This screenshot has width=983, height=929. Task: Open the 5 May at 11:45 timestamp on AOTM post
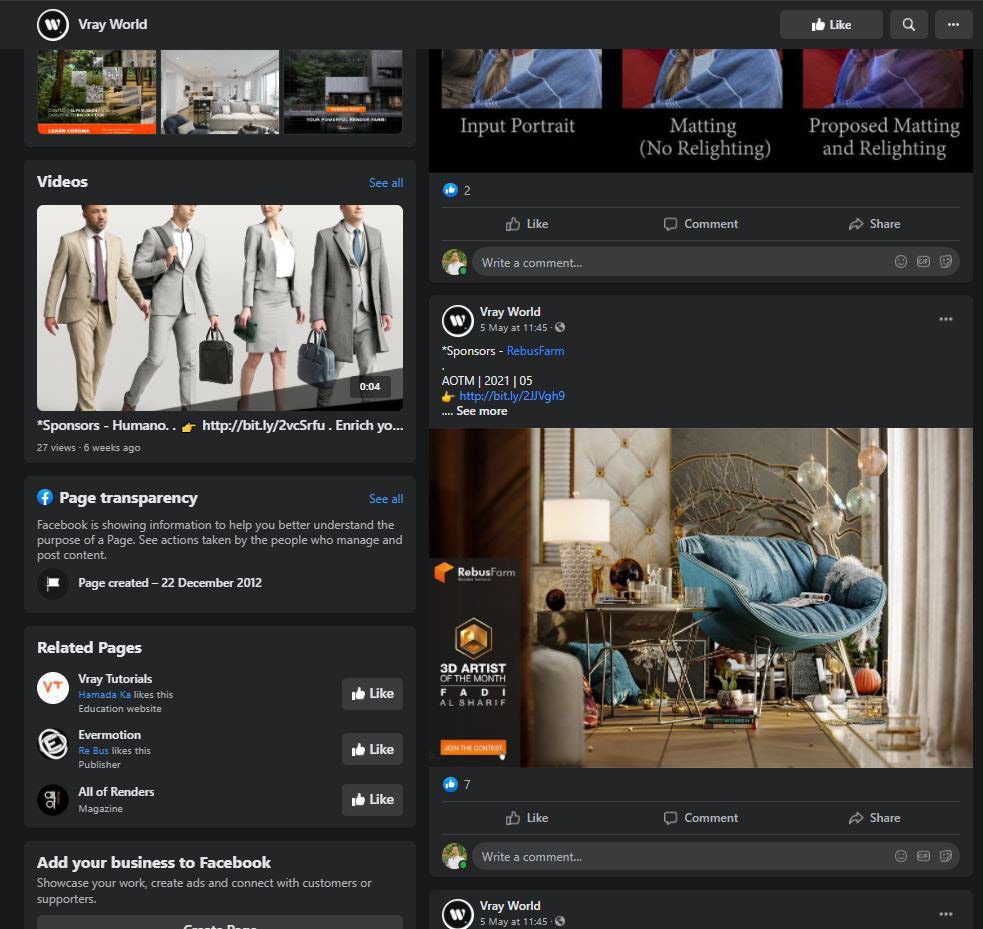click(x=513, y=328)
